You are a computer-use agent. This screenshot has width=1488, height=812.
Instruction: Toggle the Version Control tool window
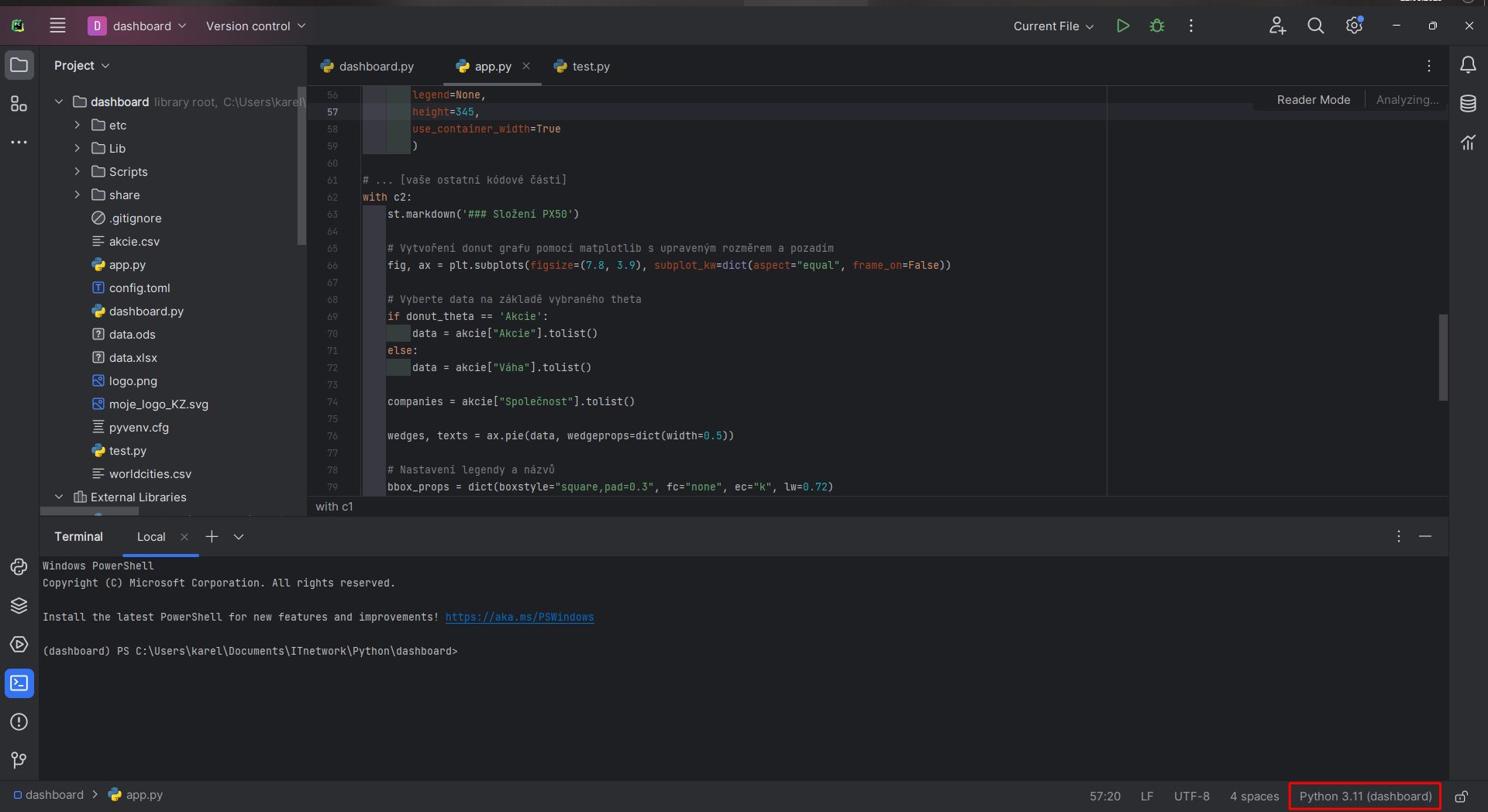click(19, 760)
